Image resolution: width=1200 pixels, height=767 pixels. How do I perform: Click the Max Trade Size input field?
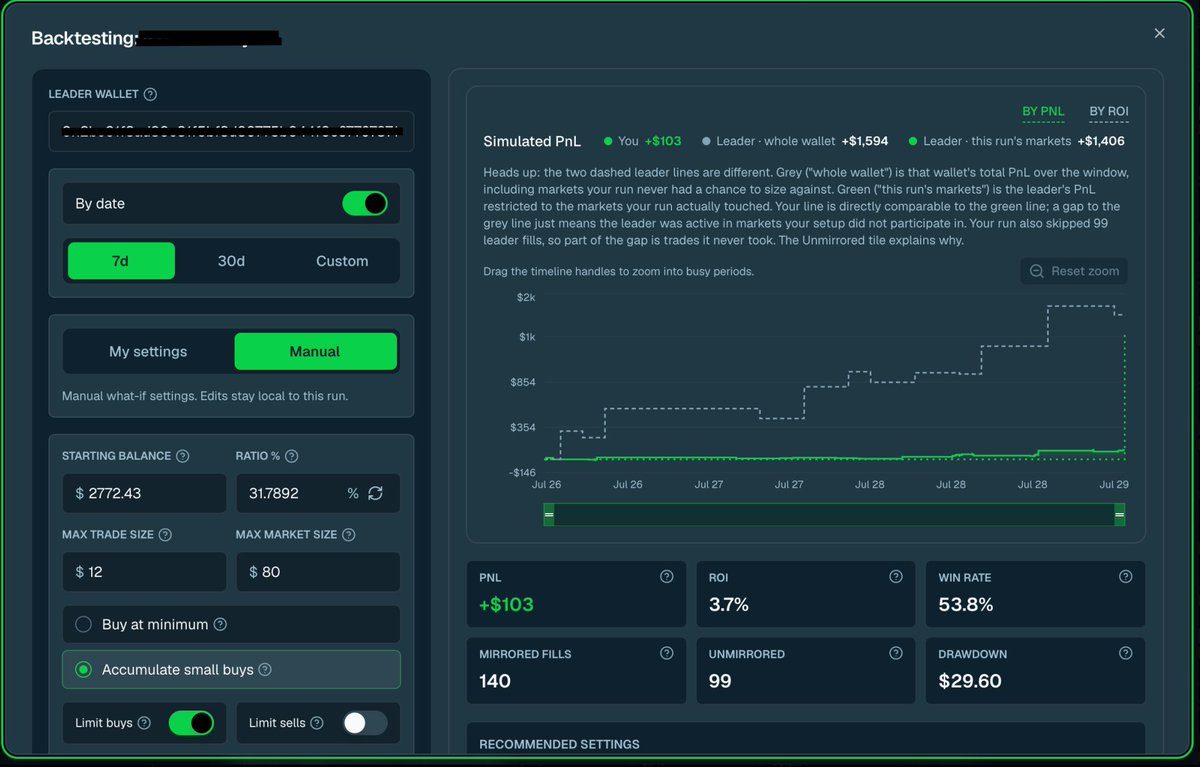pos(144,572)
